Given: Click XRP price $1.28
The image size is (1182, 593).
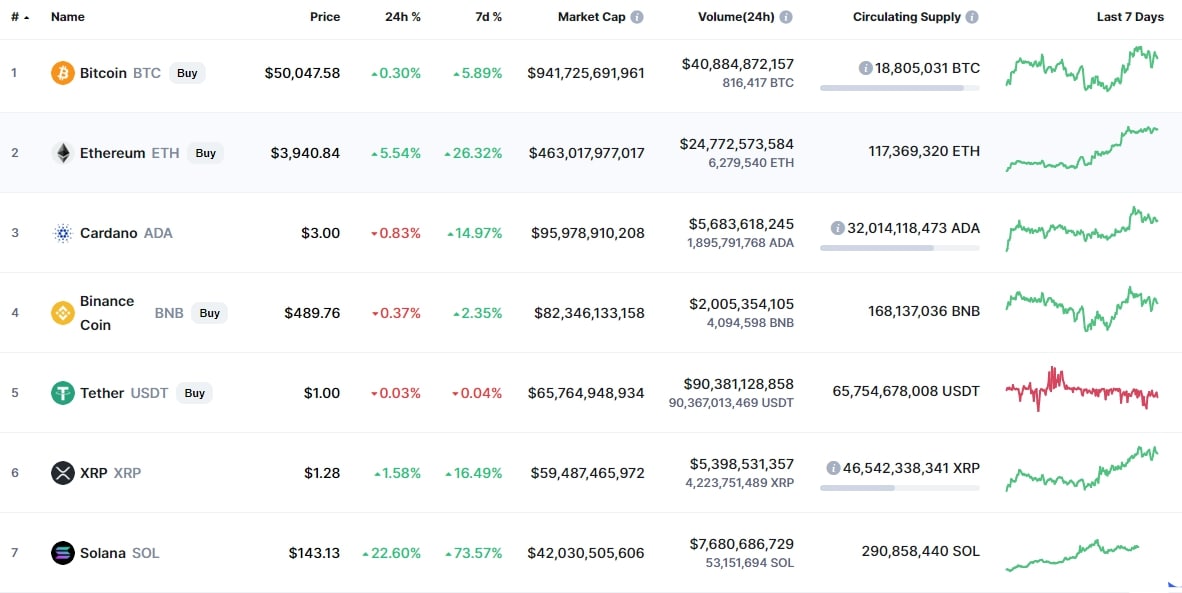Looking at the screenshot, I should click(x=323, y=472).
